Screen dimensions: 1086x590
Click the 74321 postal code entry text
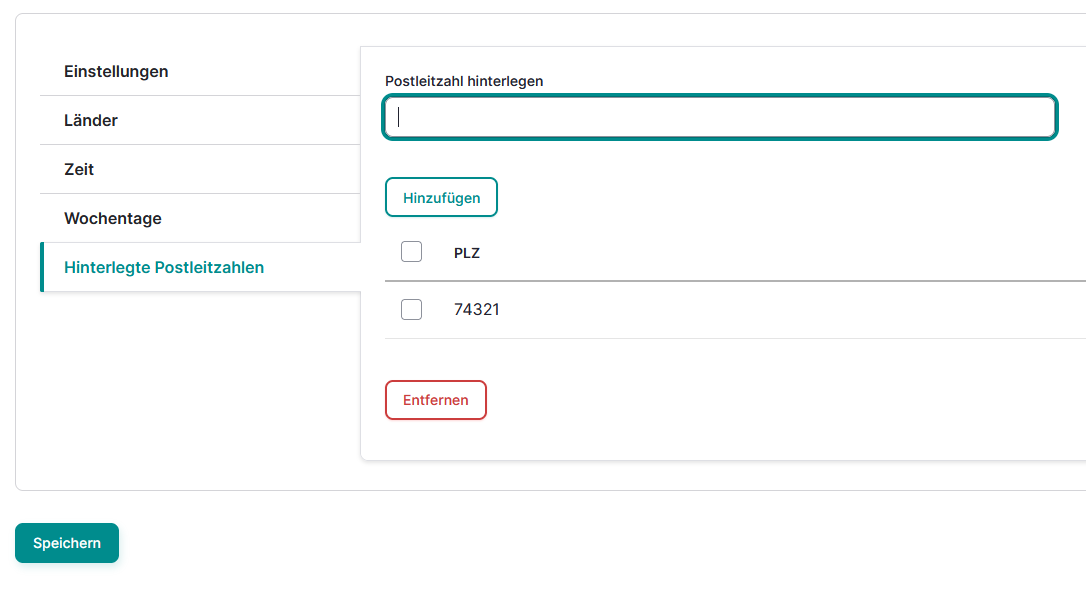coord(477,310)
